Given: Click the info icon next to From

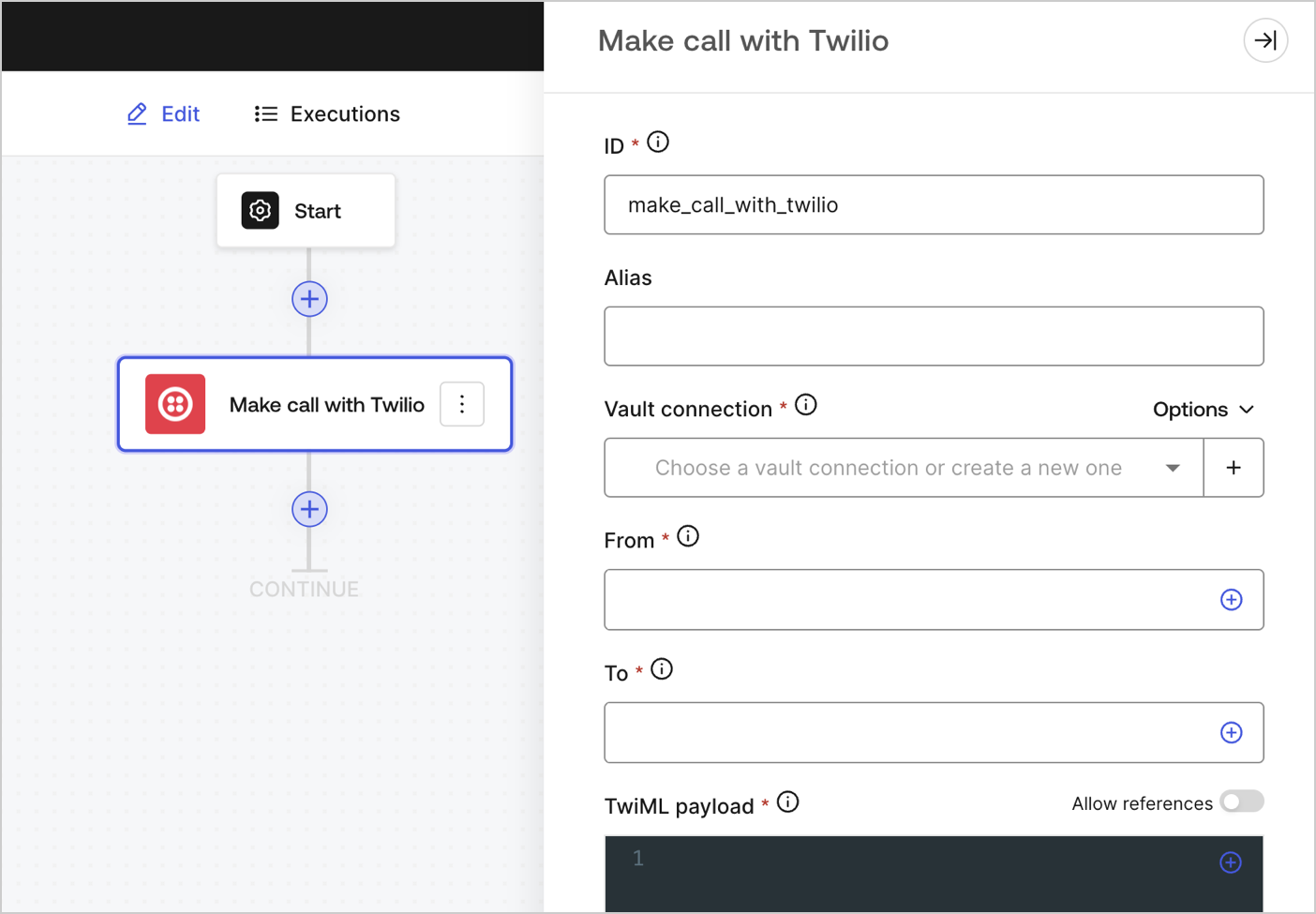Looking at the screenshot, I should pos(688,536).
